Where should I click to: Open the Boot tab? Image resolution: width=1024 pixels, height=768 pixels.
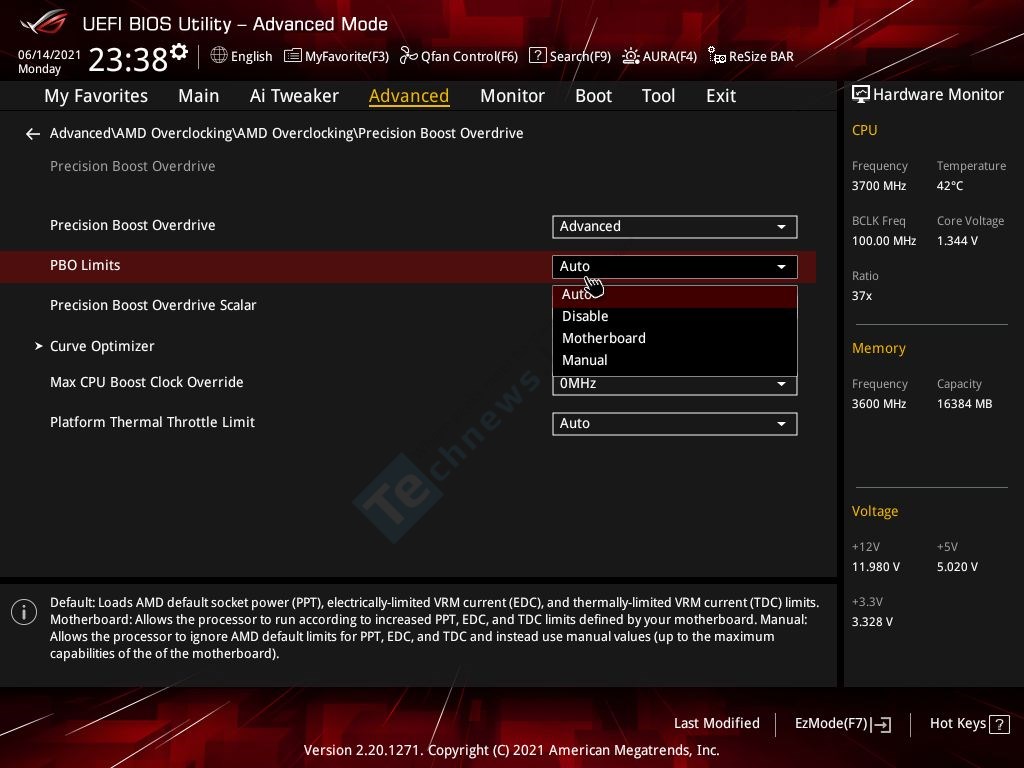point(593,96)
